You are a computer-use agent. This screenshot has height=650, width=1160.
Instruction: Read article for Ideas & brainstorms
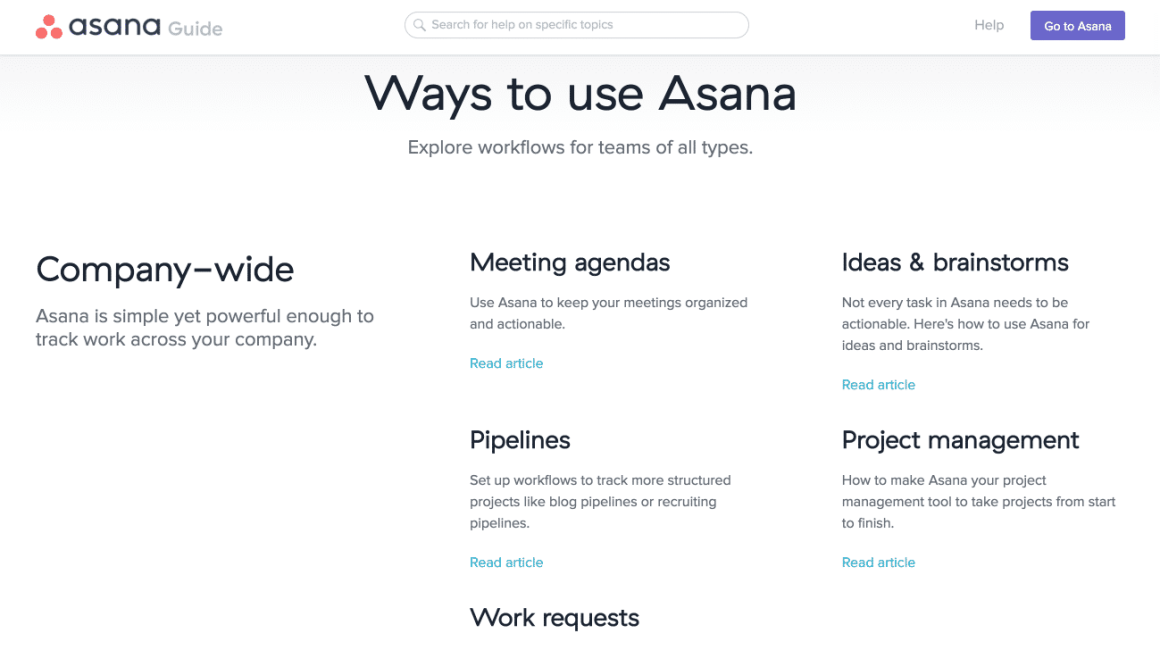[878, 384]
